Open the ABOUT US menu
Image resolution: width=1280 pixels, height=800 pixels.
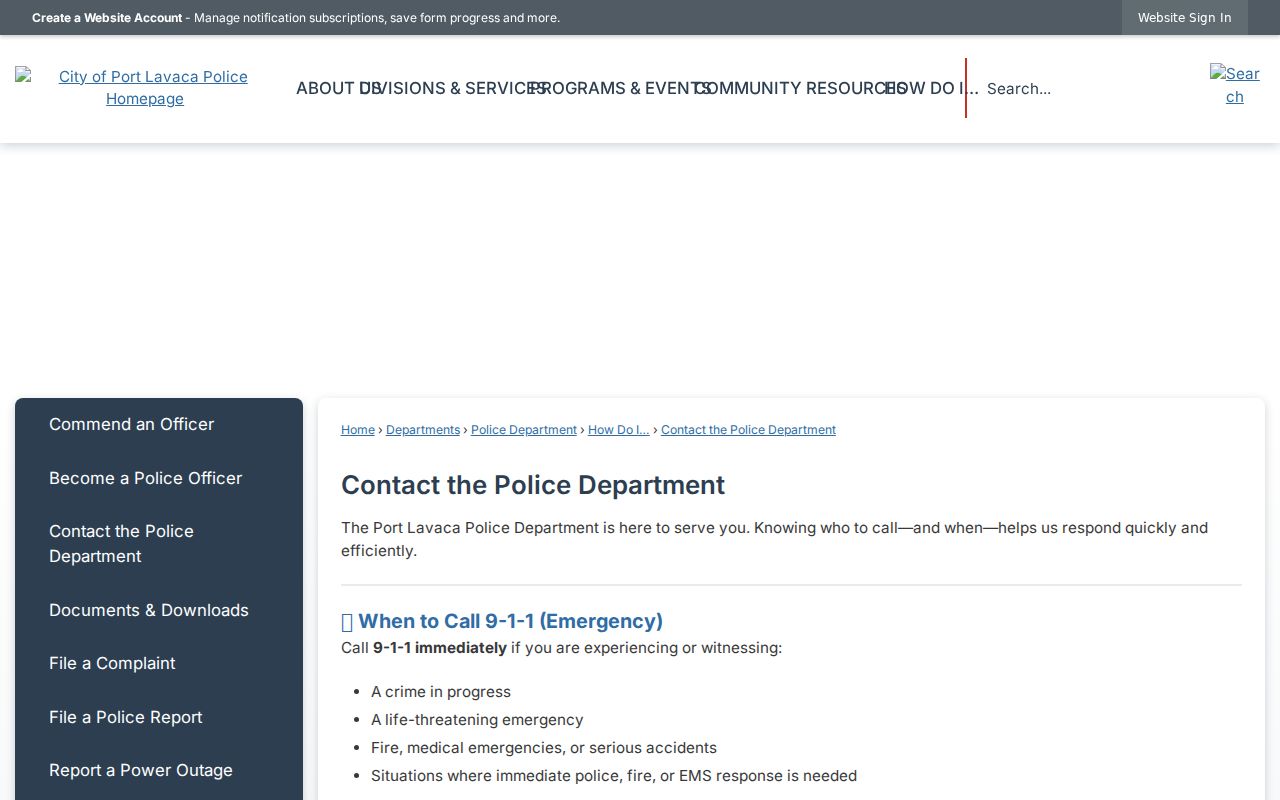pyautogui.click(x=339, y=88)
